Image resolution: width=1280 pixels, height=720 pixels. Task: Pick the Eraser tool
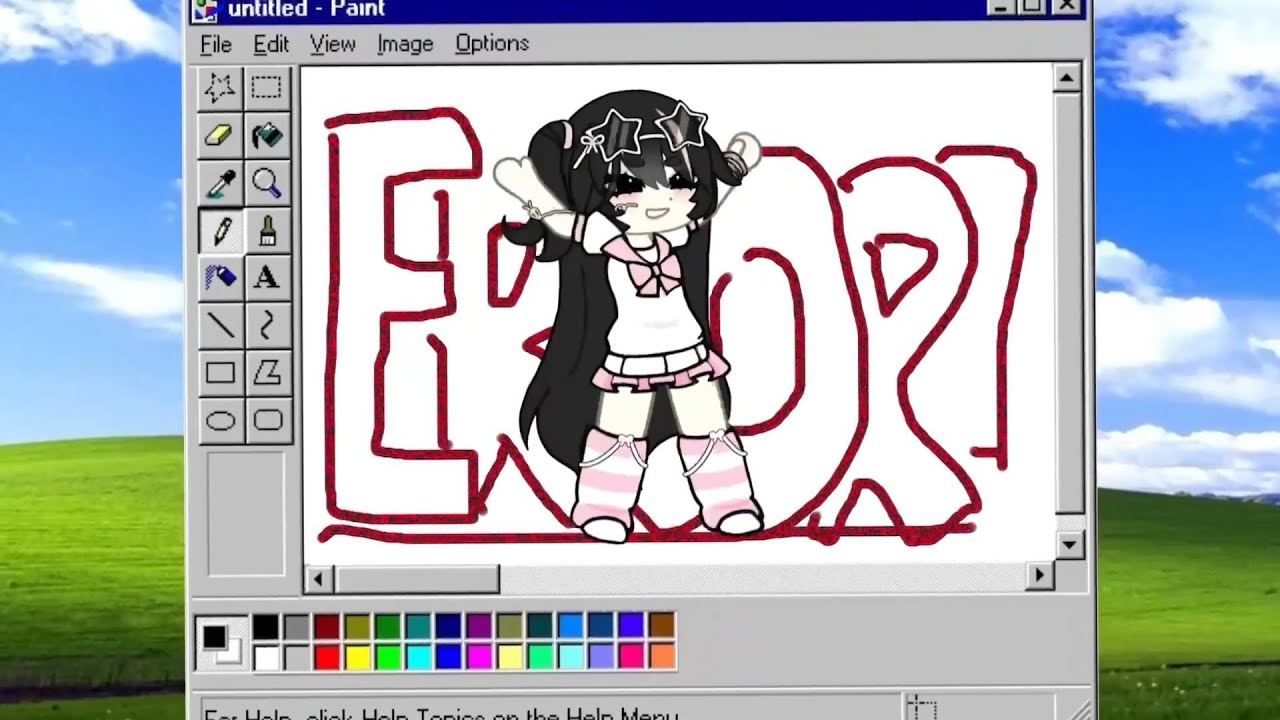[220, 135]
